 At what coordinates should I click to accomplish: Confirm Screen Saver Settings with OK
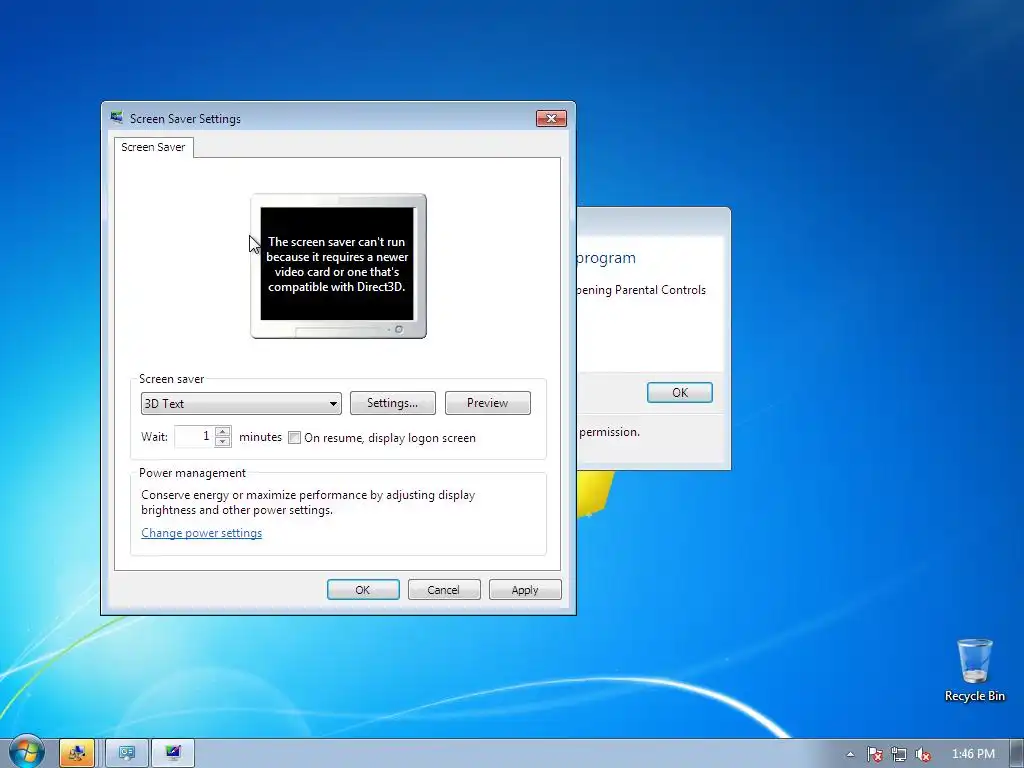click(363, 590)
